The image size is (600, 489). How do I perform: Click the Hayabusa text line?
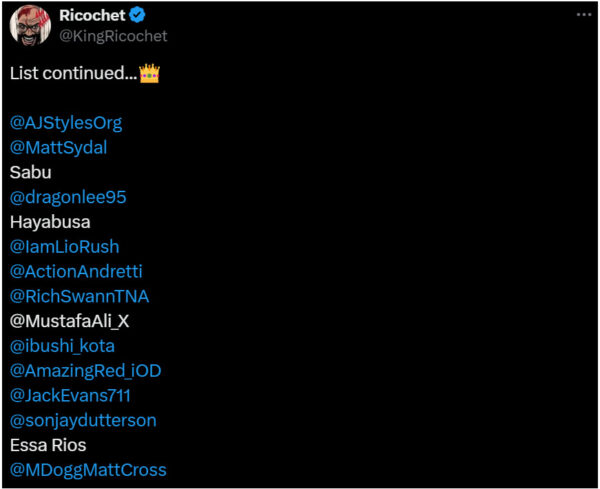click(50, 222)
